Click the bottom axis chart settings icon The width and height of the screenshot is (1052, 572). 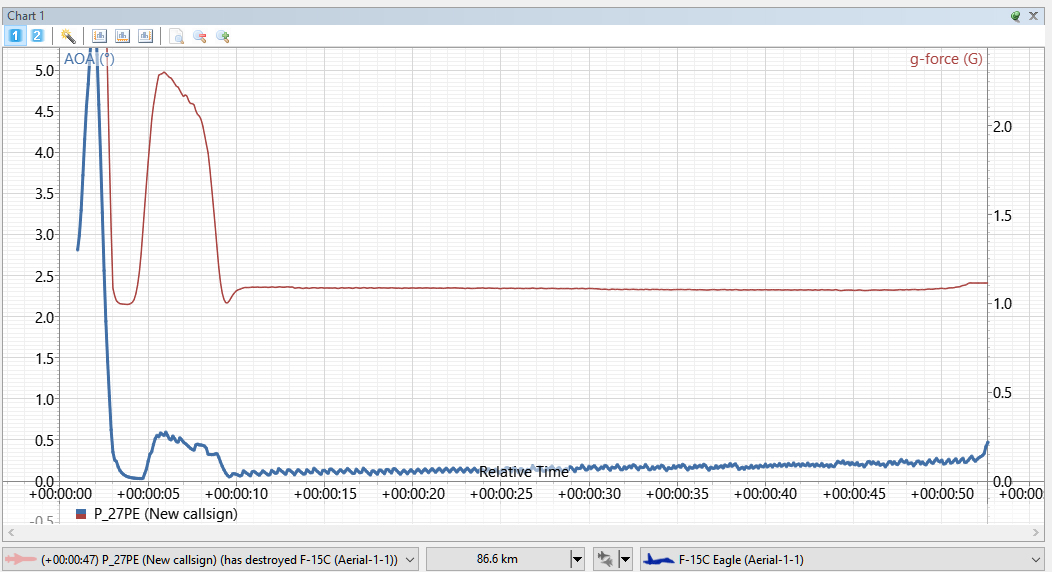click(x=122, y=36)
